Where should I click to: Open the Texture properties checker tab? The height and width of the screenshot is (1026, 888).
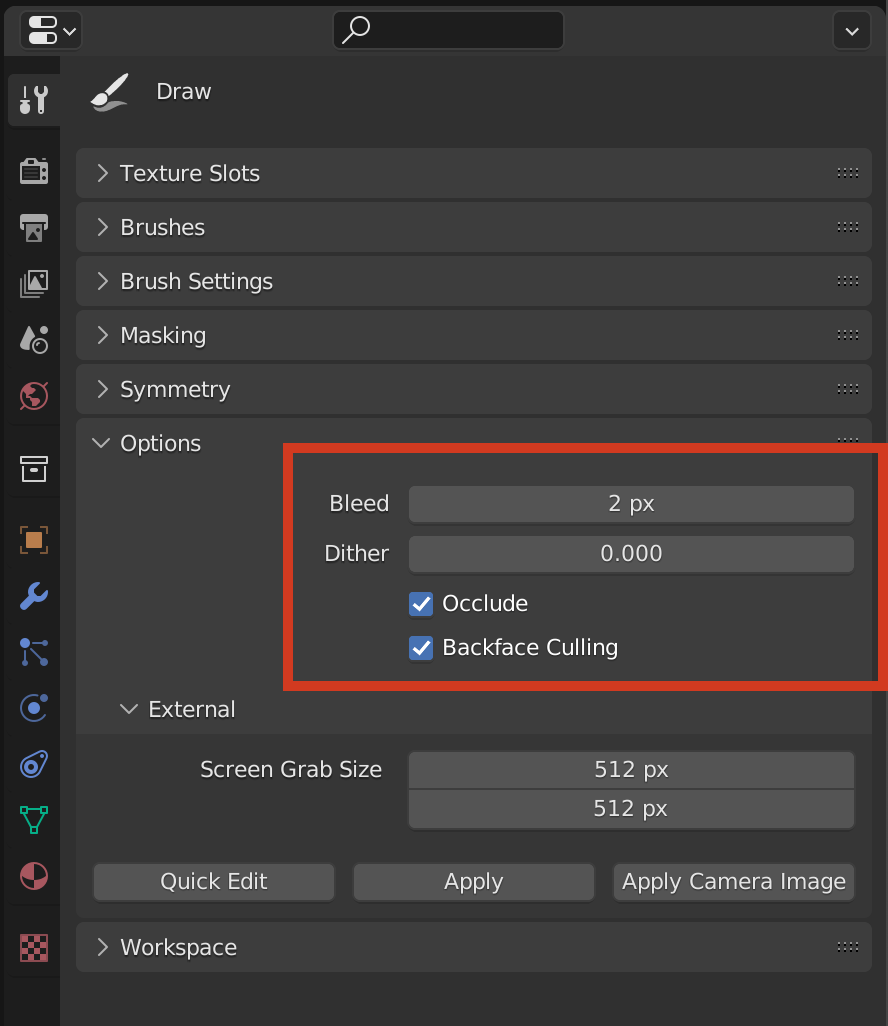34,946
